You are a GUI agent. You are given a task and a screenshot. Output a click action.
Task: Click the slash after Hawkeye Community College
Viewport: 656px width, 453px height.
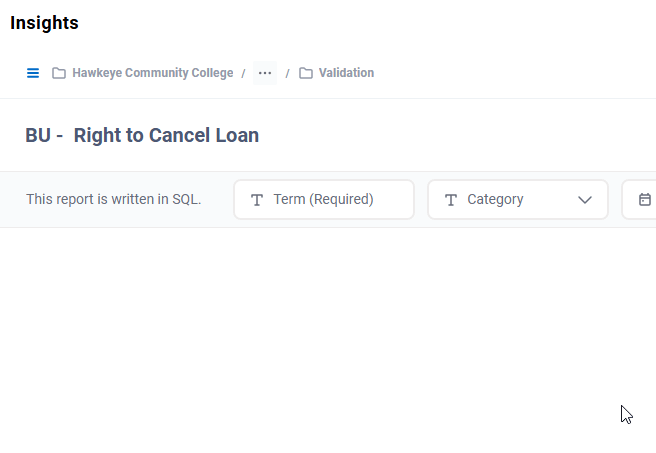pyautogui.click(x=243, y=73)
